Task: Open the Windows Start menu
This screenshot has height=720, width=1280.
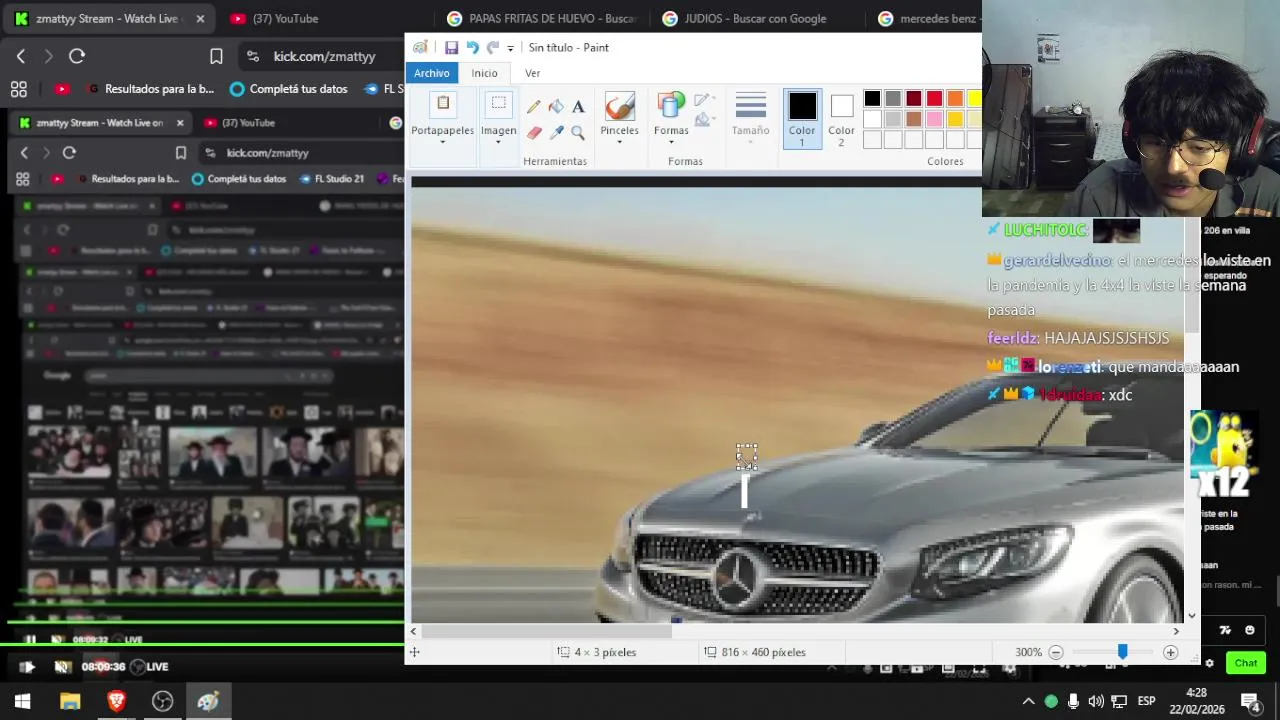Action: (x=23, y=702)
